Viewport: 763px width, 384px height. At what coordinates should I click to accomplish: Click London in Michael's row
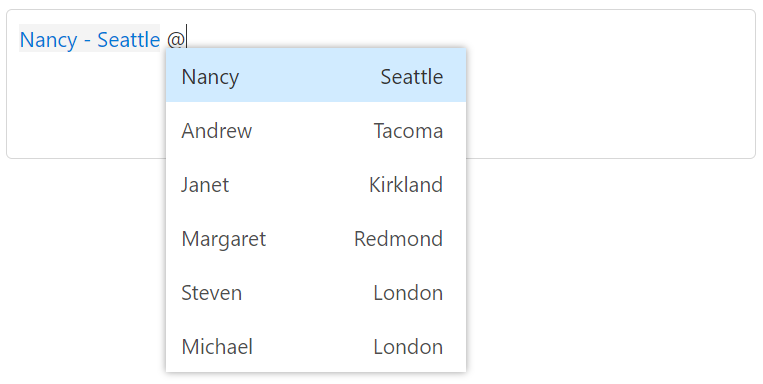[408, 347]
